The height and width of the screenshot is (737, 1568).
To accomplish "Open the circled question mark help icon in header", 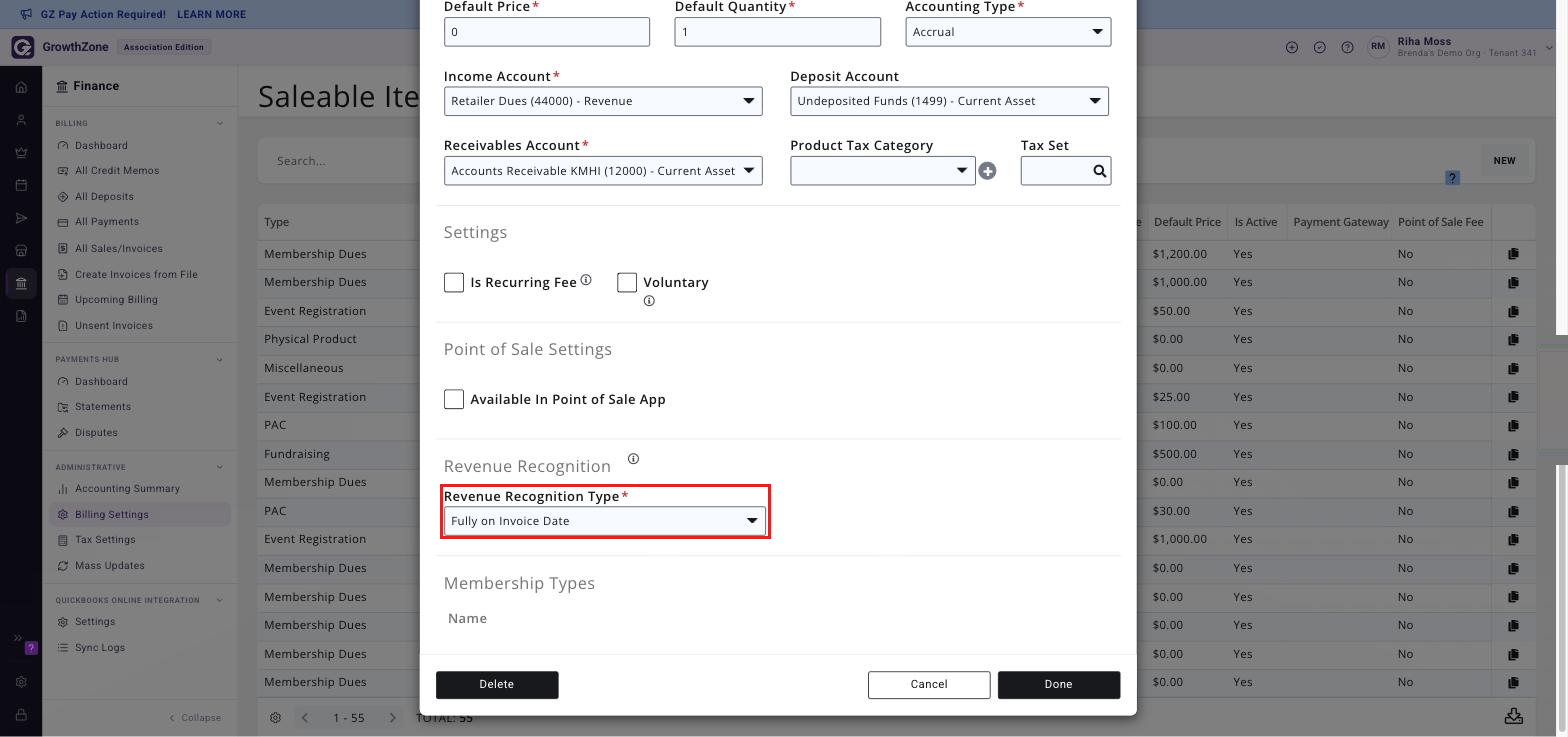I will tap(1347, 47).
